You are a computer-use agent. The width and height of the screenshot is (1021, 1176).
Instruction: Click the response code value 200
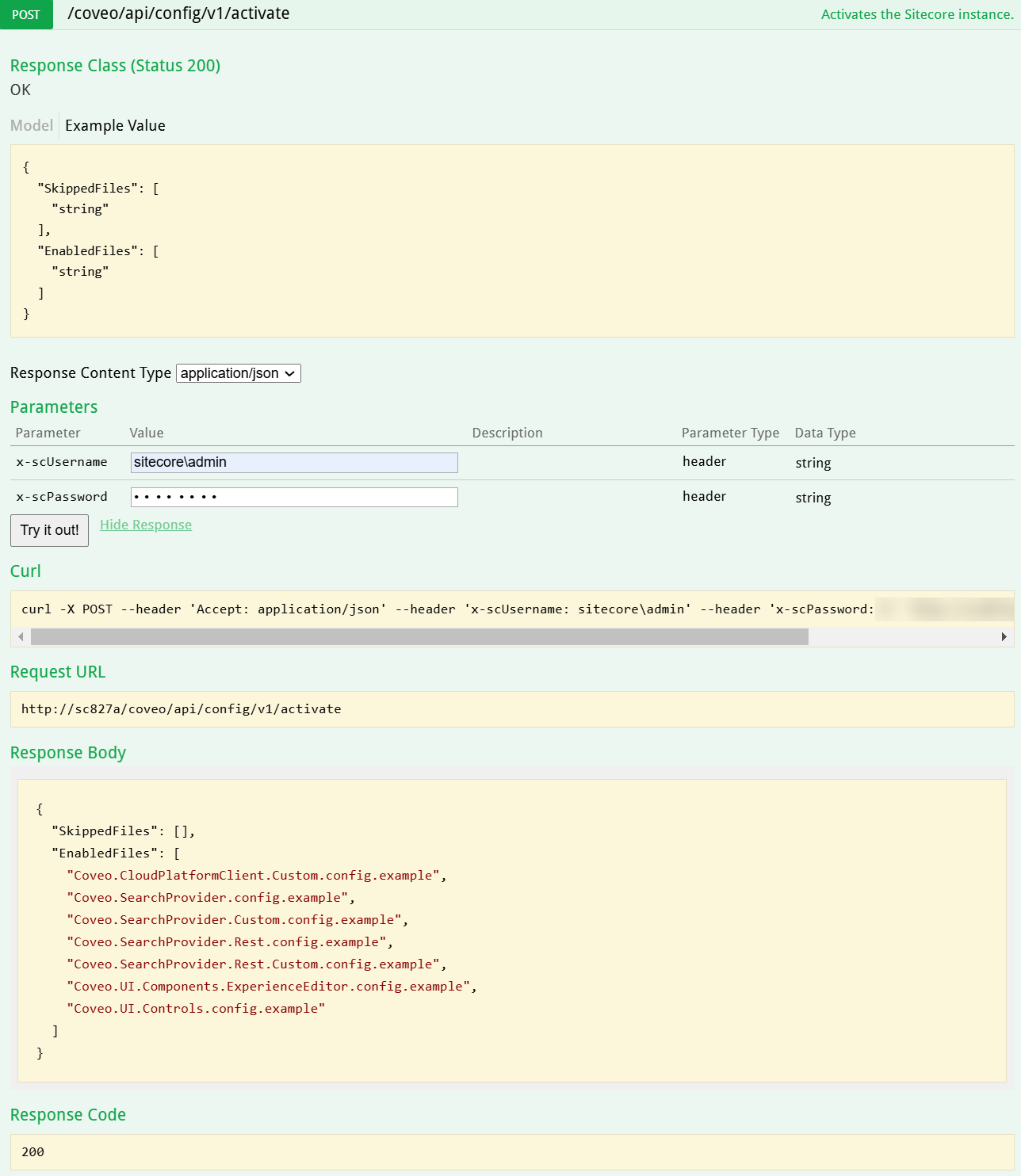pyautogui.click(x=33, y=1152)
